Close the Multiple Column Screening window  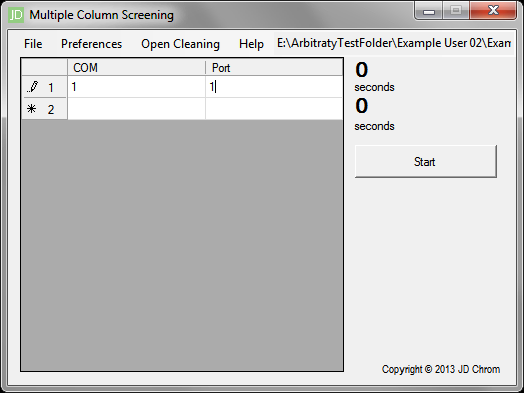click(x=493, y=11)
